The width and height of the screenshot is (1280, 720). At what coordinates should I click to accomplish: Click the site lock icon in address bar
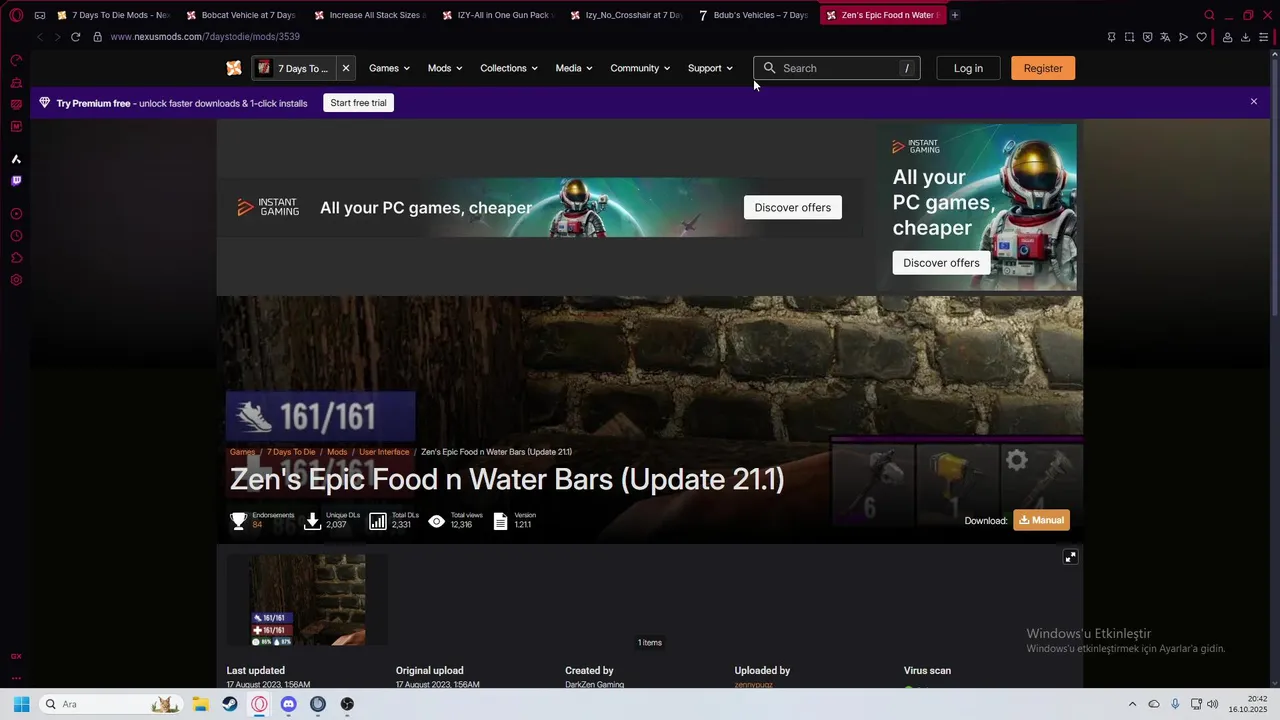pyautogui.click(x=97, y=37)
